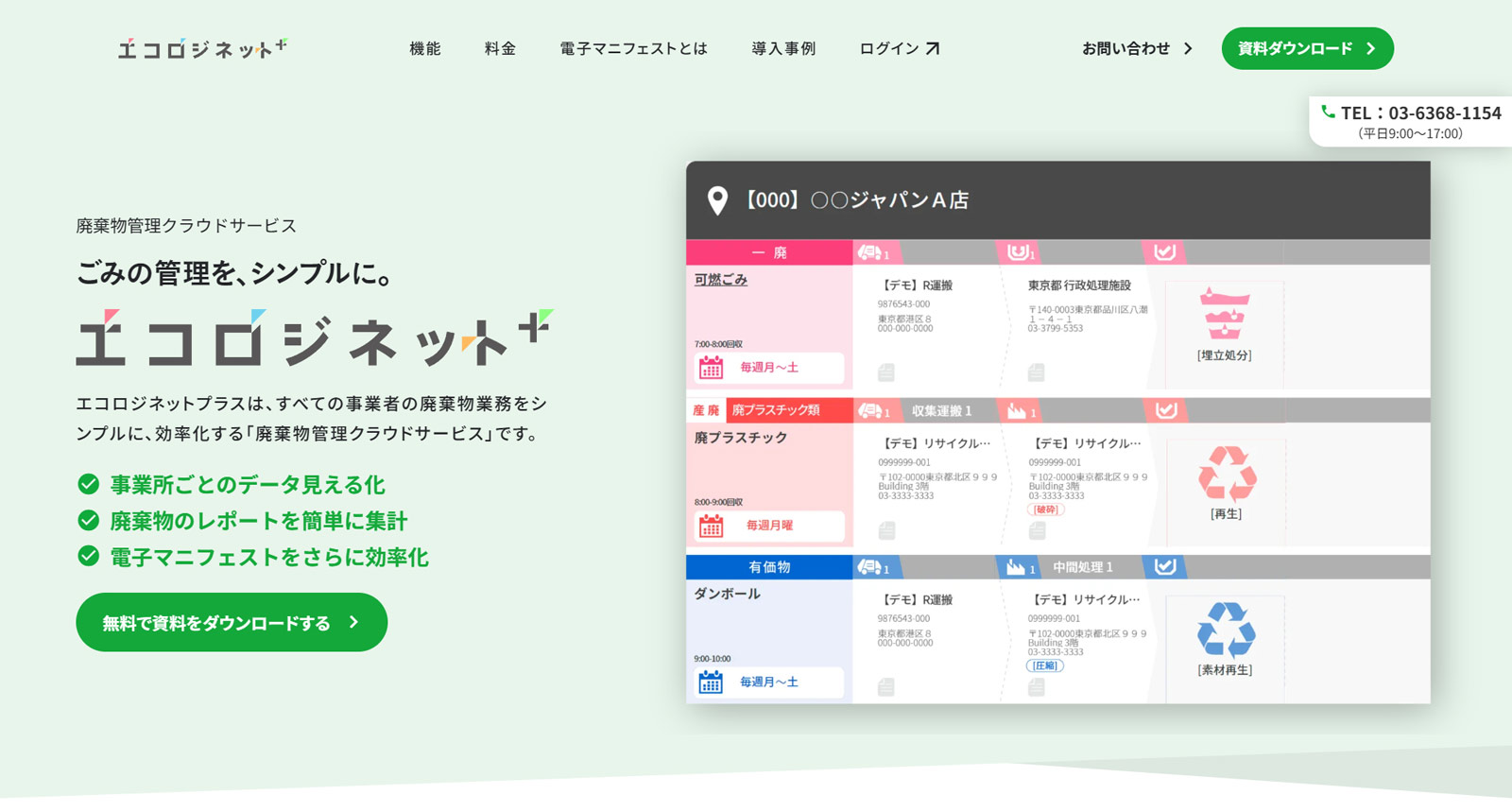Open the 導入事例 menu item

pyautogui.click(x=783, y=48)
